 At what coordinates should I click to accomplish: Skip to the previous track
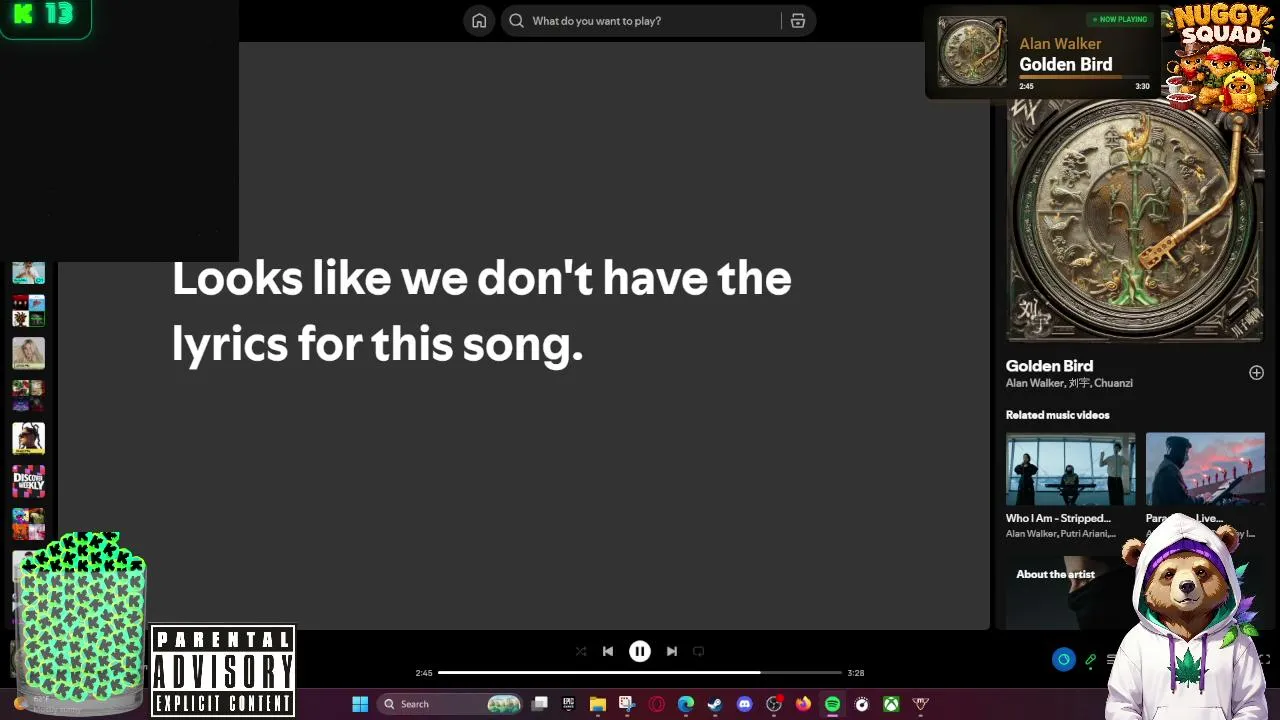tap(608, 651)
